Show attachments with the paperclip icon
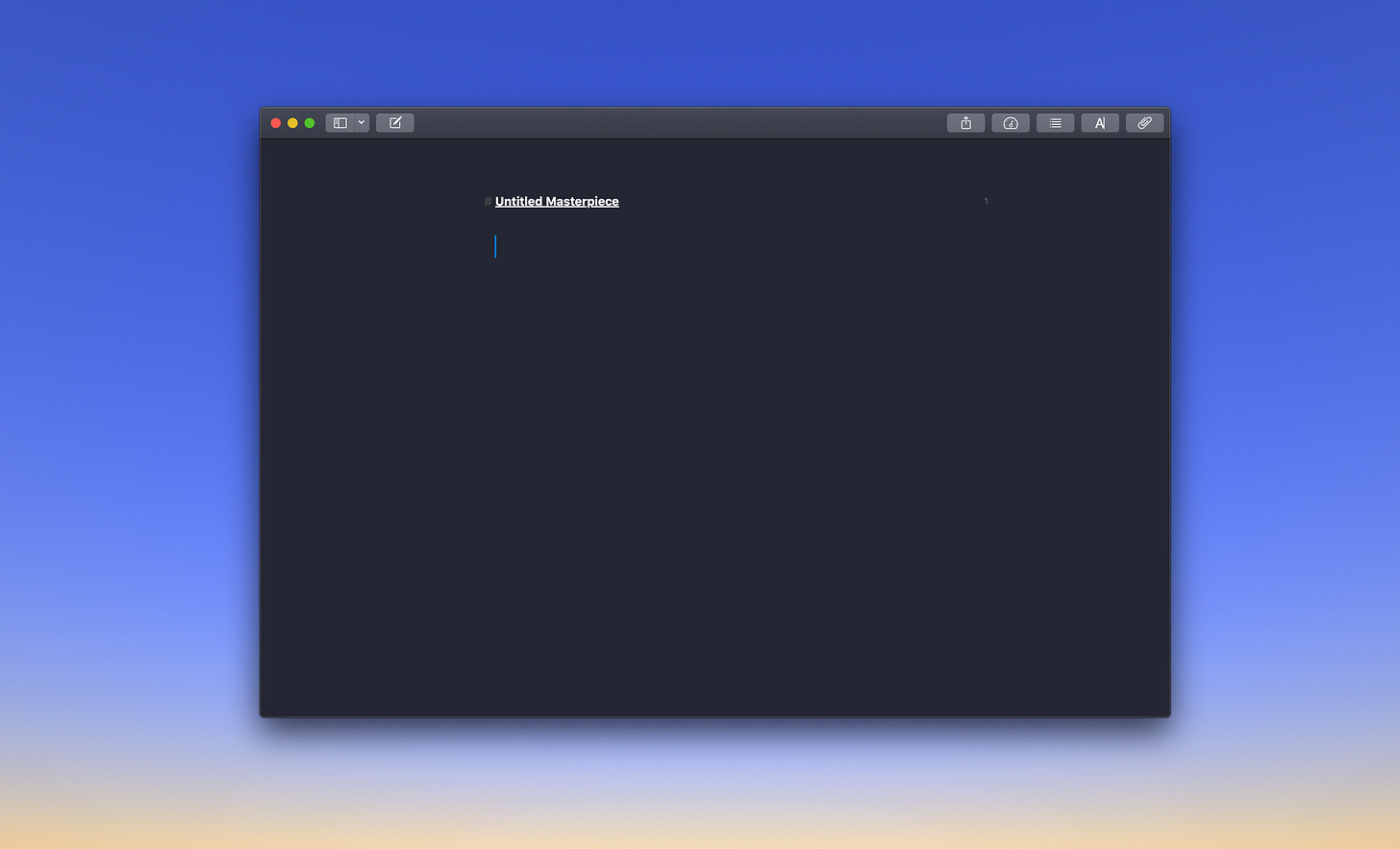Image resolution: width=1400 pixels, height=849 pixels. coord(1144,123)
